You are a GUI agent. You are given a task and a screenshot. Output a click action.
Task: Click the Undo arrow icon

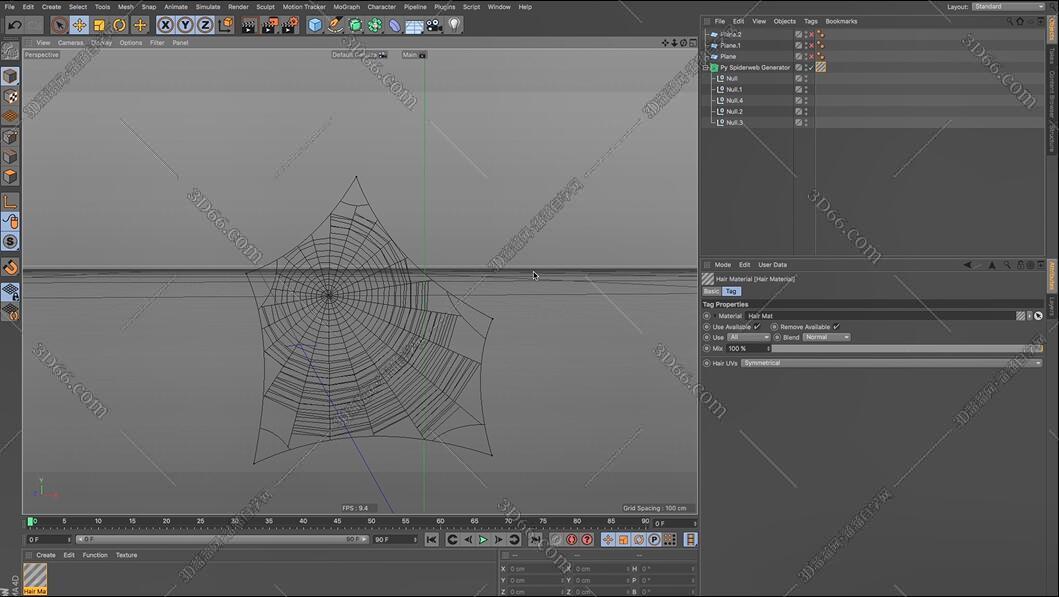(14, 25)
